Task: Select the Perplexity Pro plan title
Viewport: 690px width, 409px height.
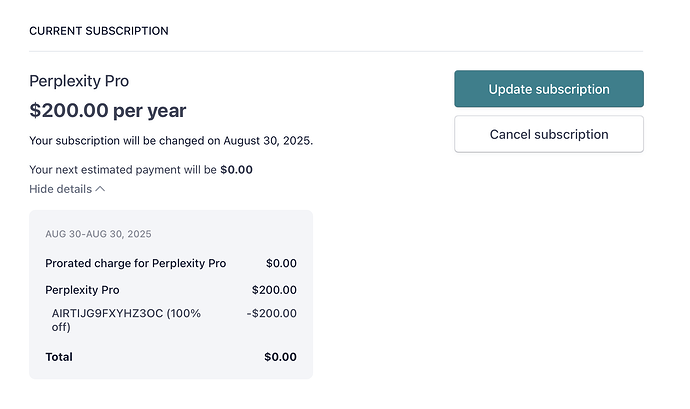Action: [79, 81]
